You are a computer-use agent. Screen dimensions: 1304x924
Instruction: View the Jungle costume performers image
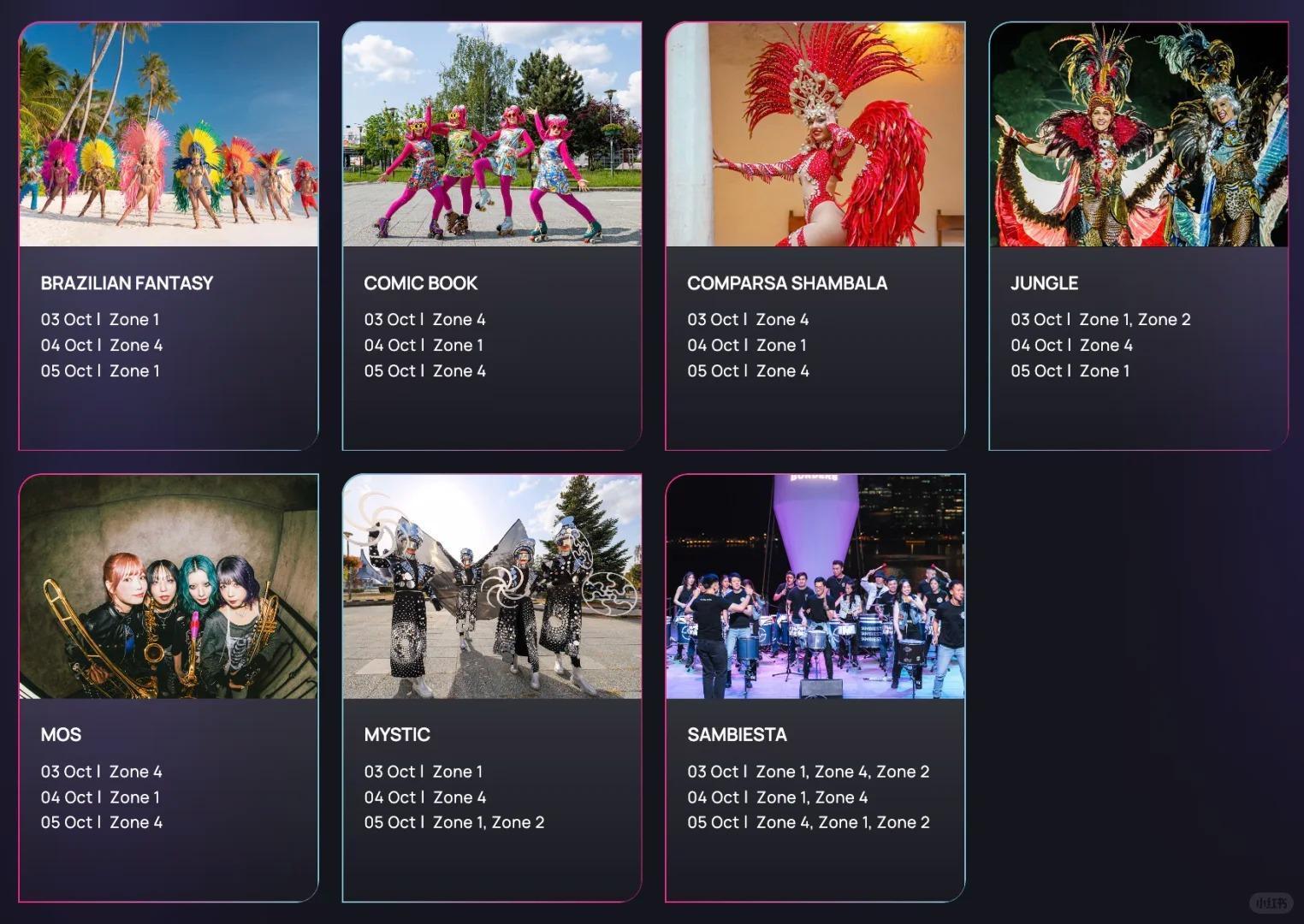(x=1139, y=135)
